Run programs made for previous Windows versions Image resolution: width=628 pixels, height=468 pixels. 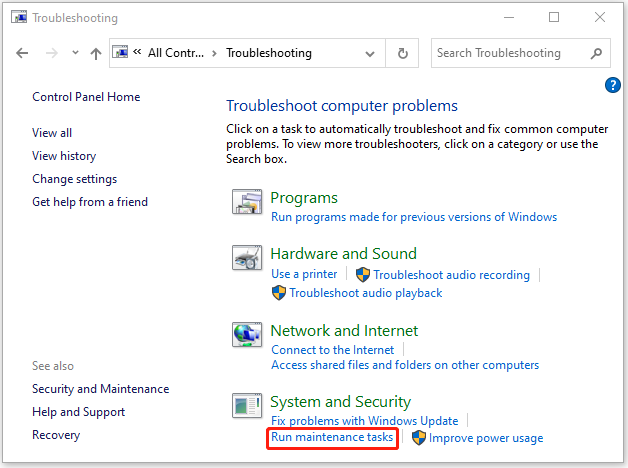414,217
